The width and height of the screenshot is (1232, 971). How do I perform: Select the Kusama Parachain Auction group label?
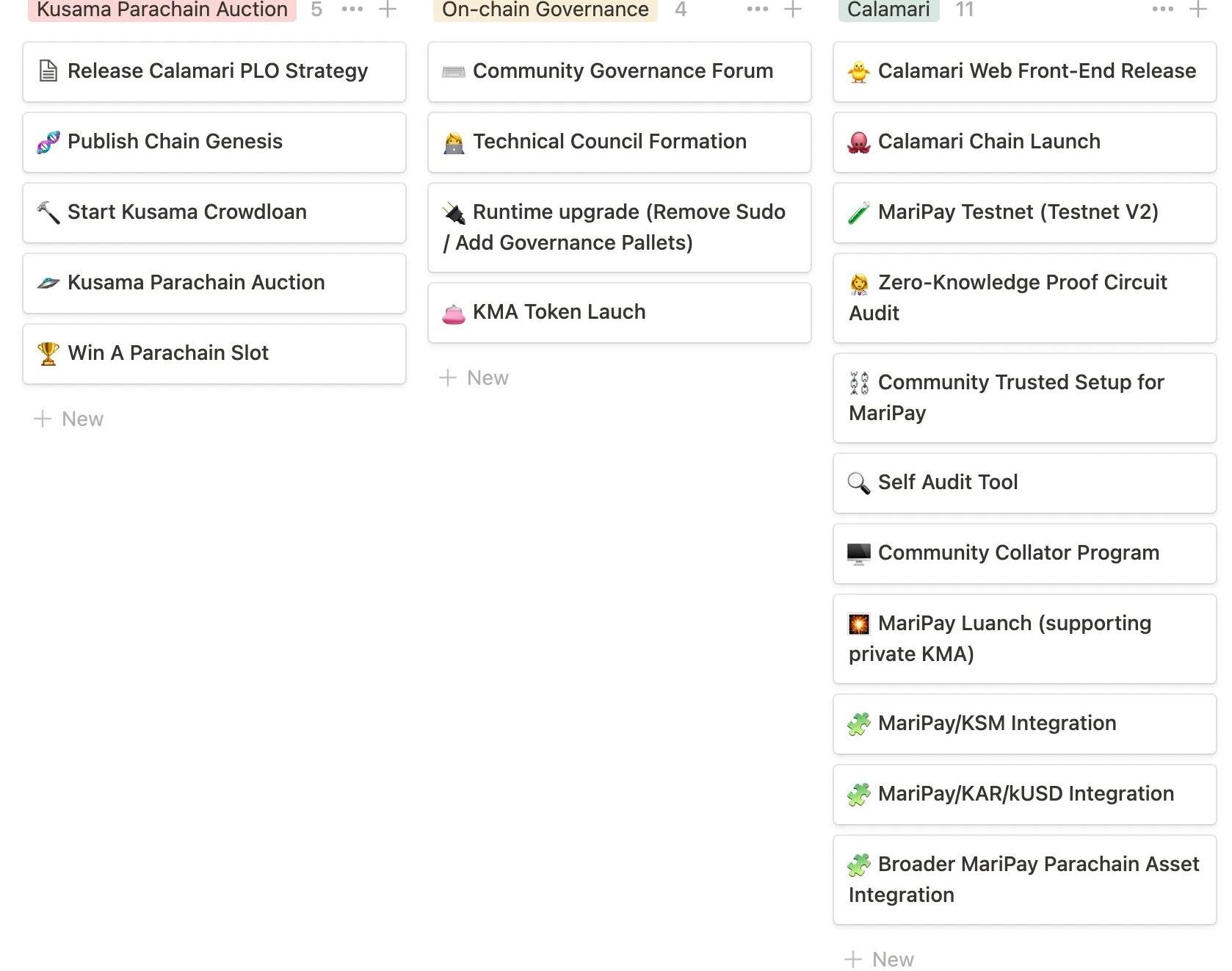tap(162, 10)
